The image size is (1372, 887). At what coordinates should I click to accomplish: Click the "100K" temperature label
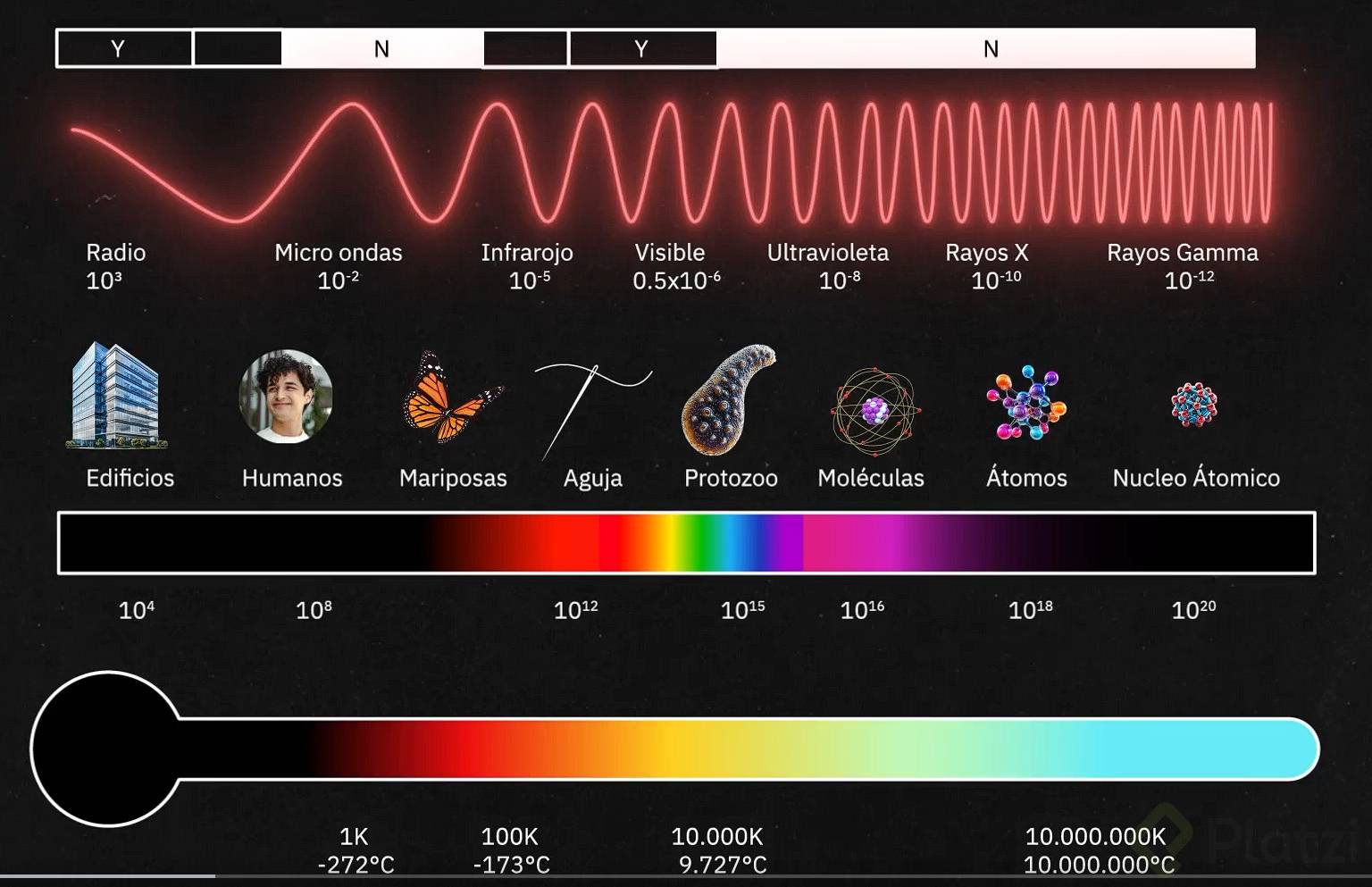pos(509,837)
